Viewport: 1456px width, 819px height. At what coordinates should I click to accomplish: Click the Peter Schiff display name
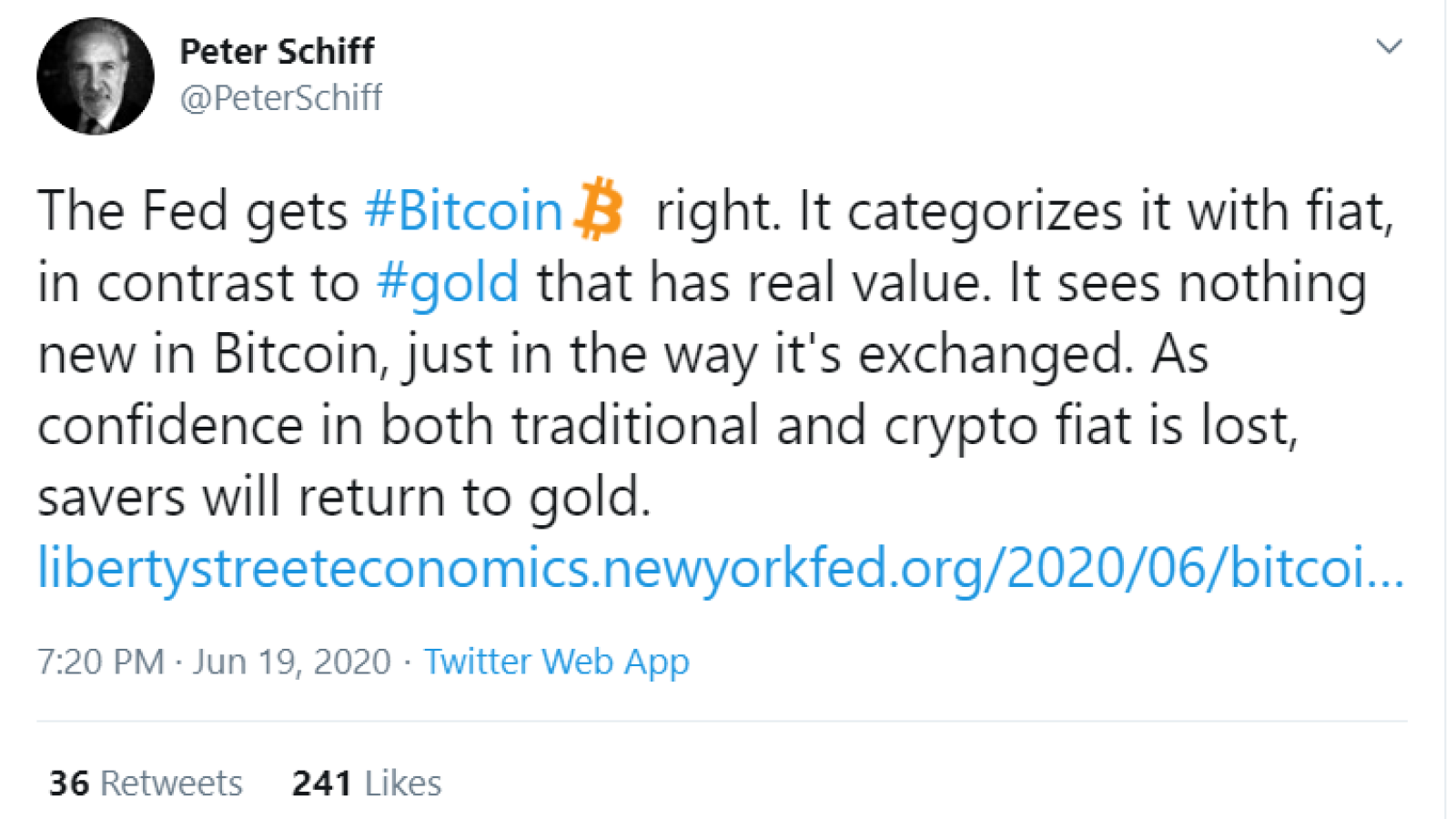point(277,52)
